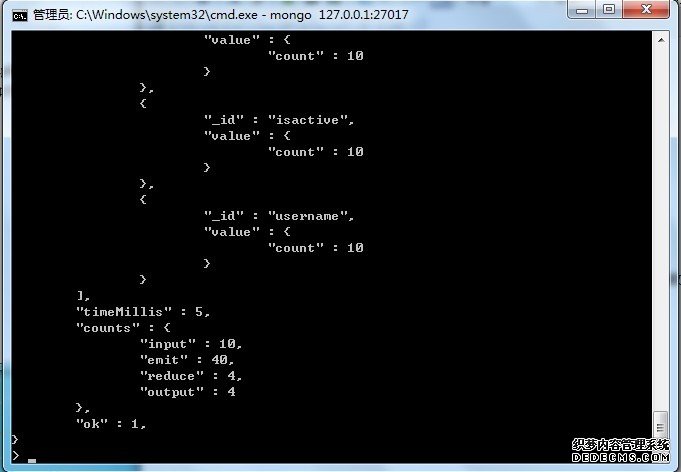Viewport: 681px width, 472px height.
Task: Click the empty vertical scrollbar track
Action: (661, 229)
